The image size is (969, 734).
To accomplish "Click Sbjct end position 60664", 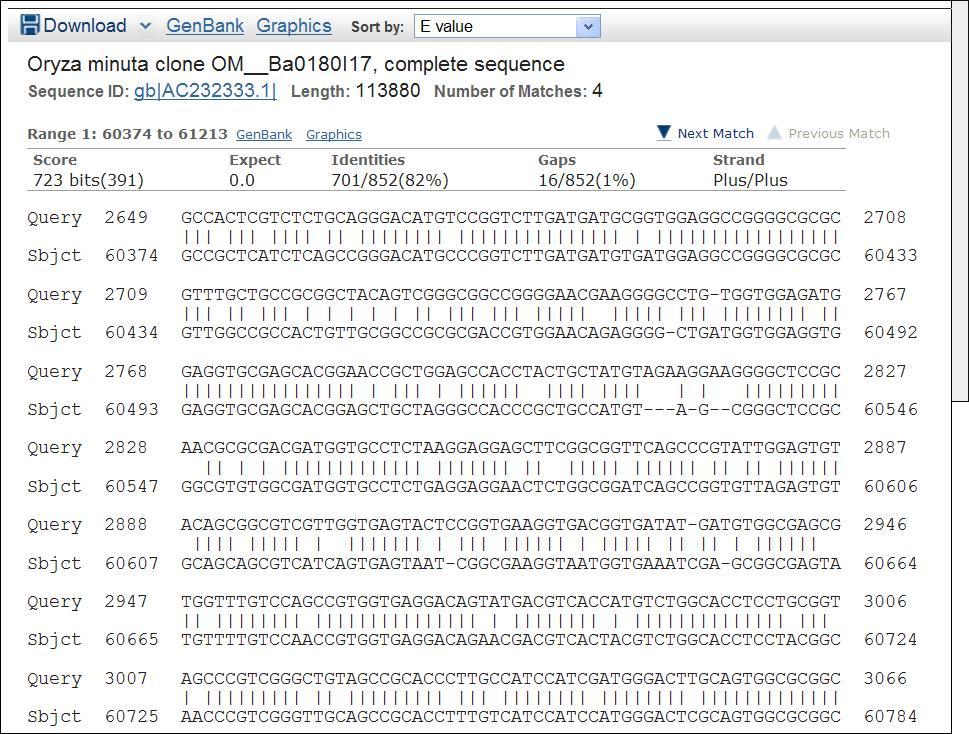I will [891, 563].
